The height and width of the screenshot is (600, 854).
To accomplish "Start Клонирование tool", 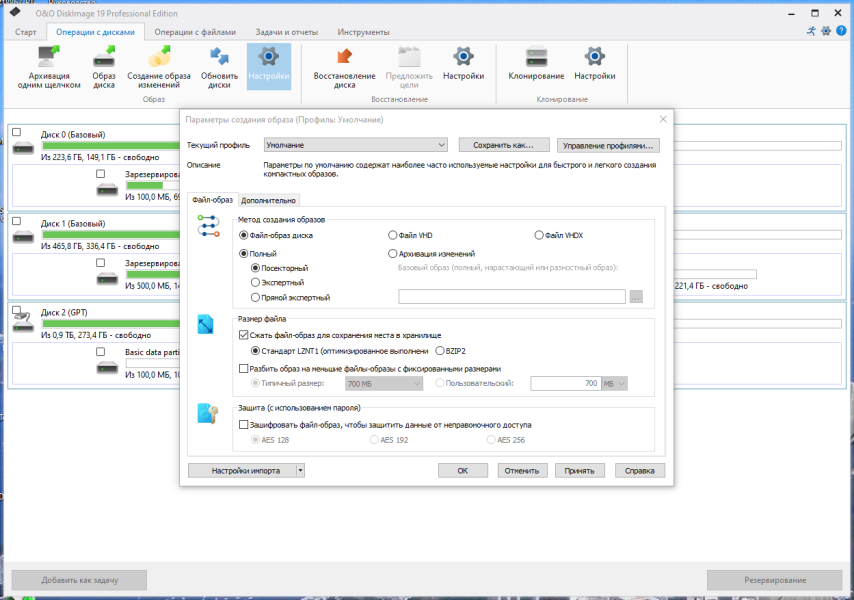I will [x=536, y=64].
